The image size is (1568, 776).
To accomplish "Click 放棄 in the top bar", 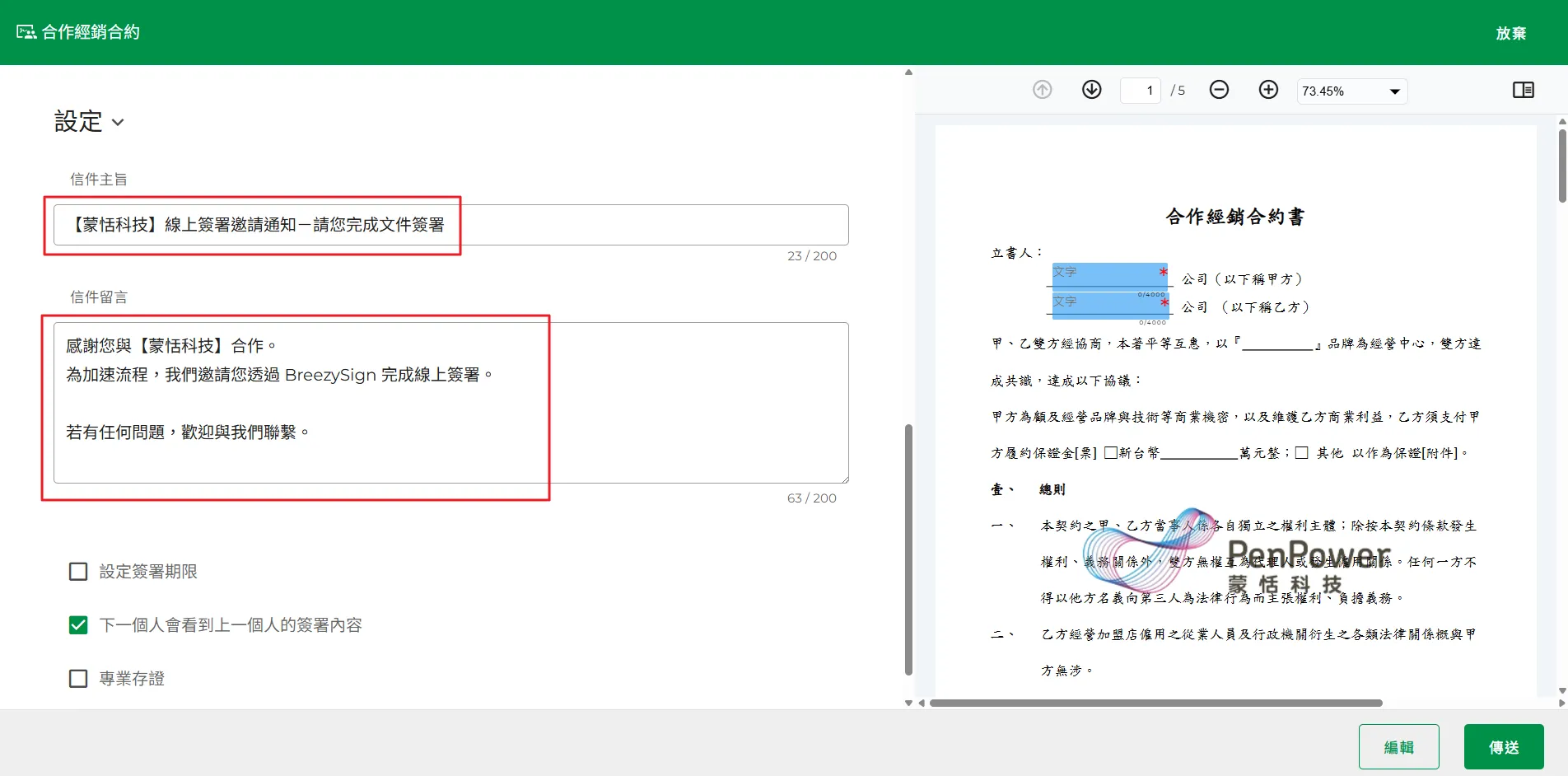I will (x=1510, y=33).
